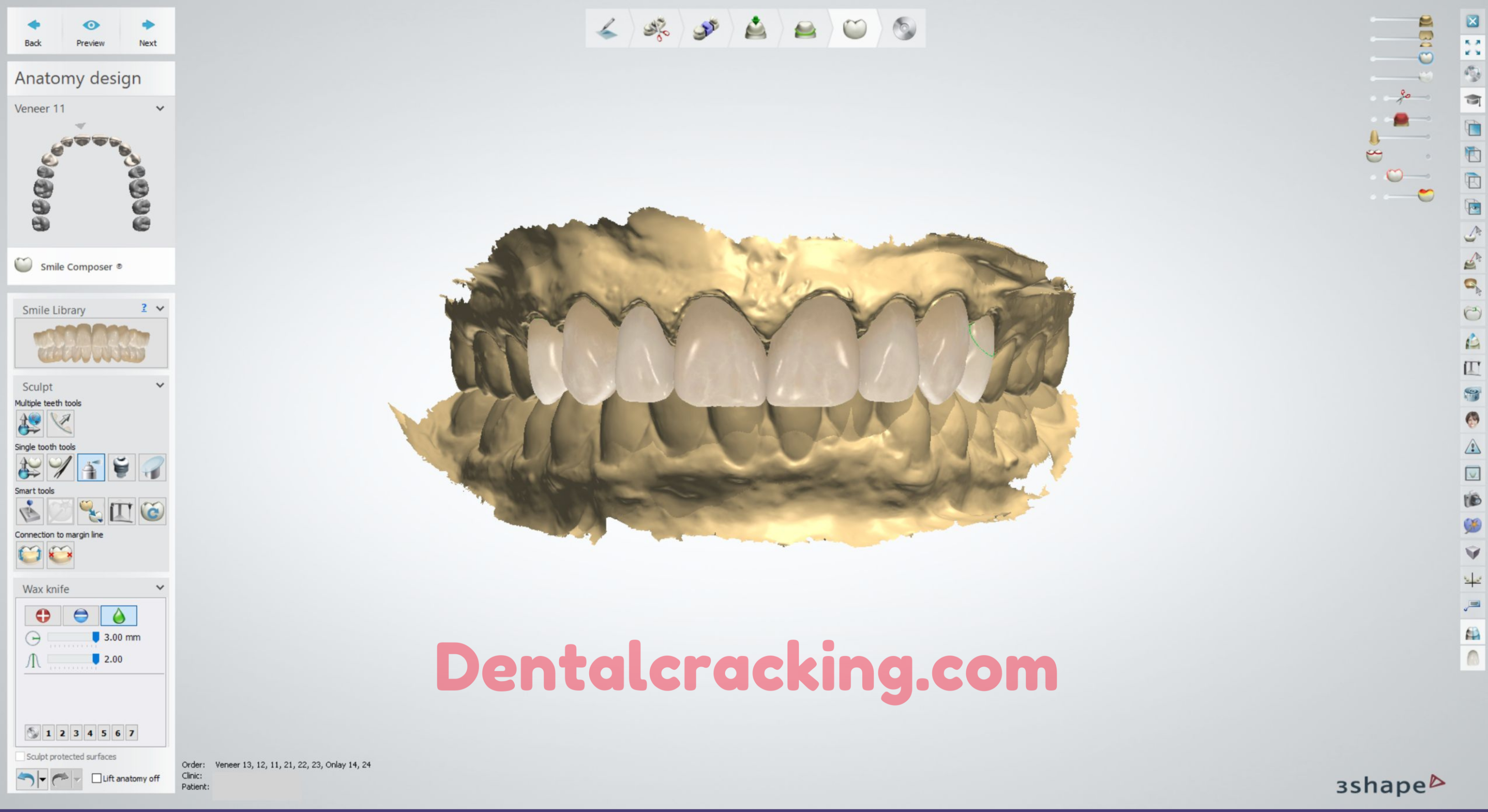Select the plane cut sculpt tool

pos(152,467)
